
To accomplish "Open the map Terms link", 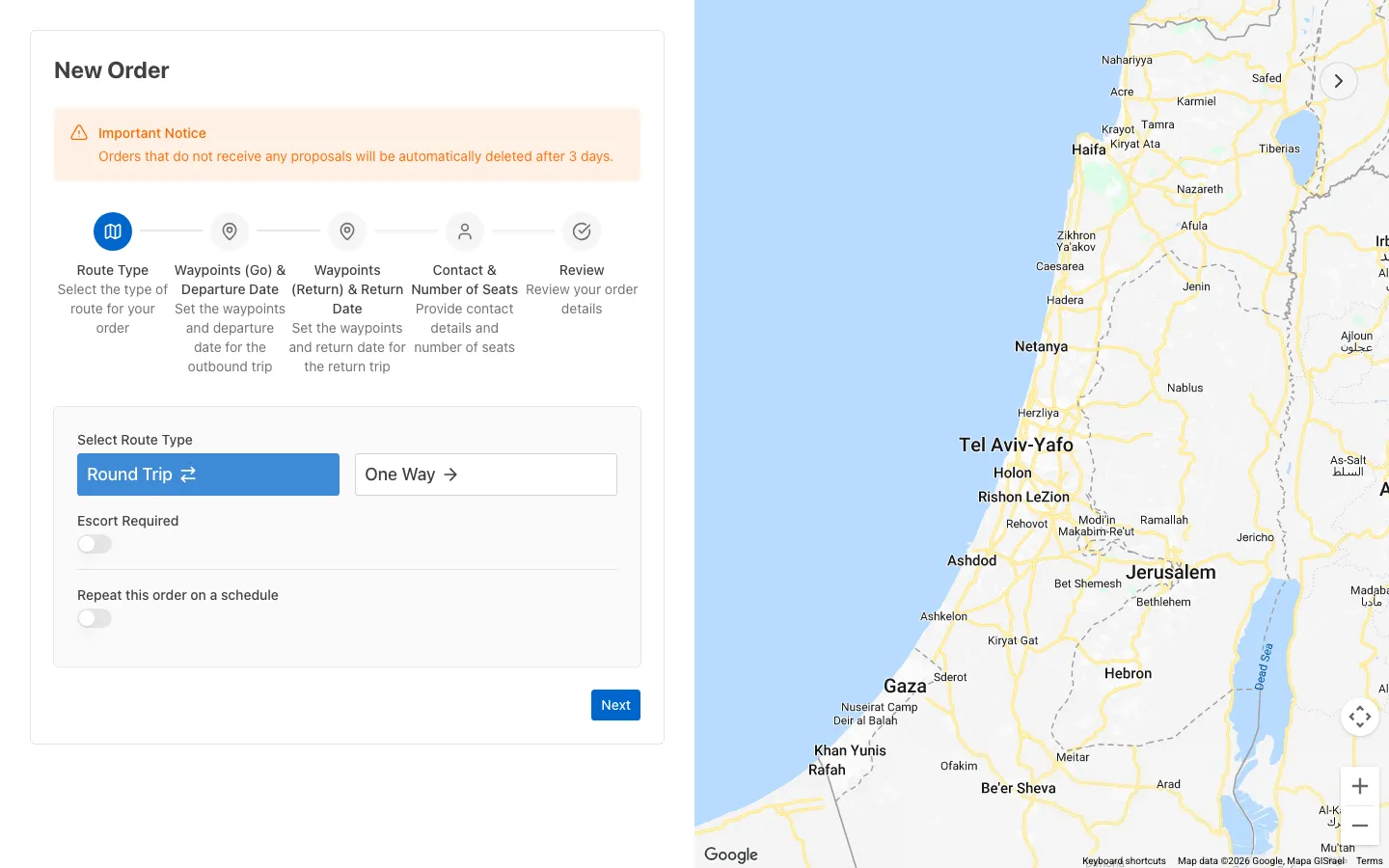I will click(x=1370, y=861).
